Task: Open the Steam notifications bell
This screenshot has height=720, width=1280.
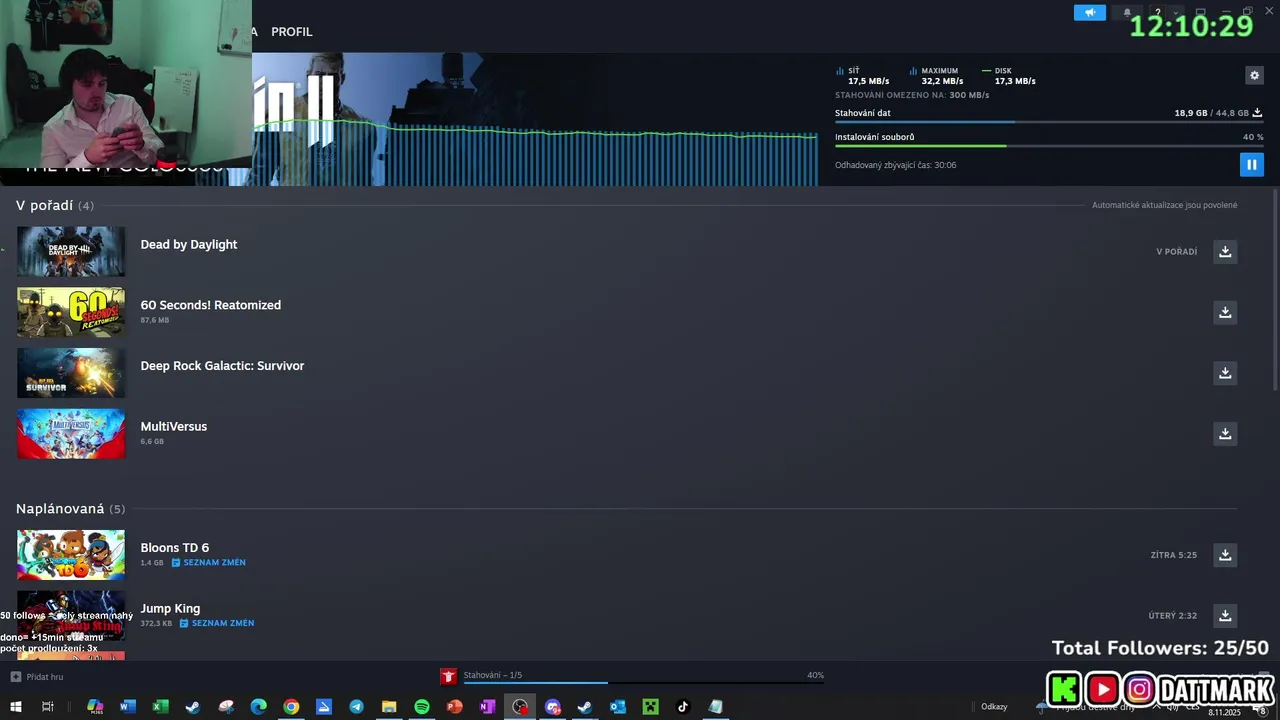Action: (1127, 13)
